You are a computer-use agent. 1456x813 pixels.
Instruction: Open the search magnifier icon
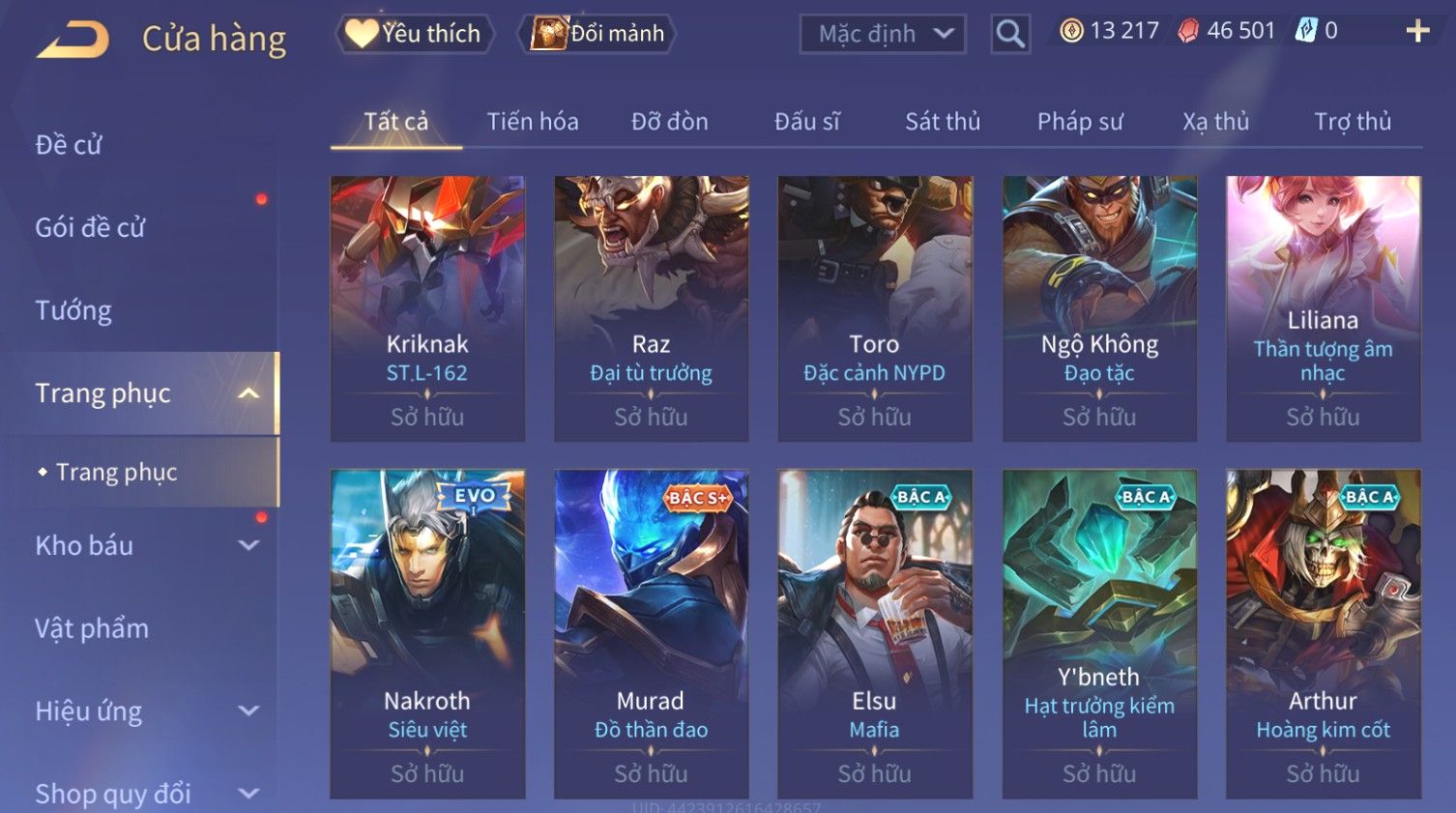pyautogui.click(x=1010, y=34)
